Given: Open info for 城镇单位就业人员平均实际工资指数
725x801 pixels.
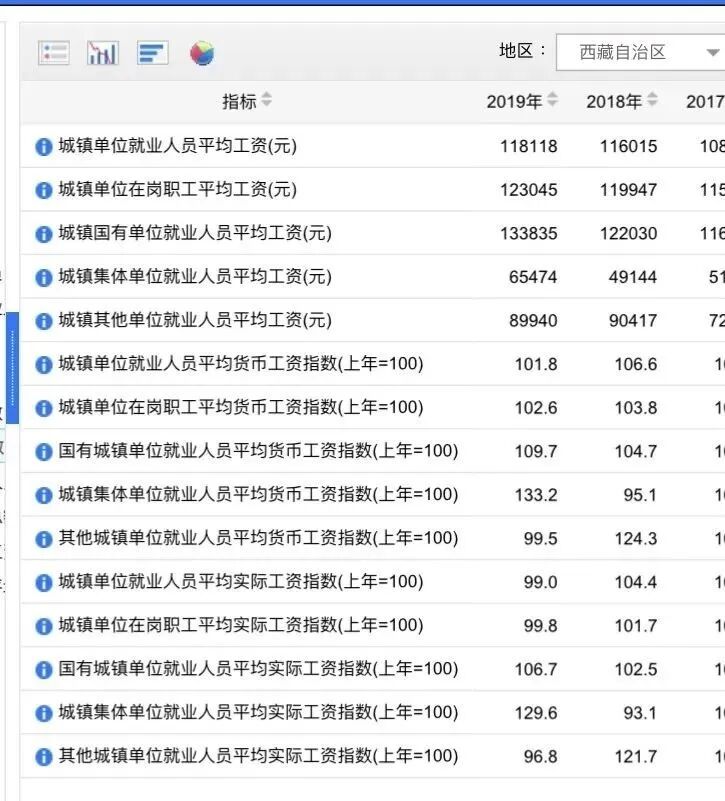Looking at the screenshot, I should pyautogui.click(x=44, y=583).
